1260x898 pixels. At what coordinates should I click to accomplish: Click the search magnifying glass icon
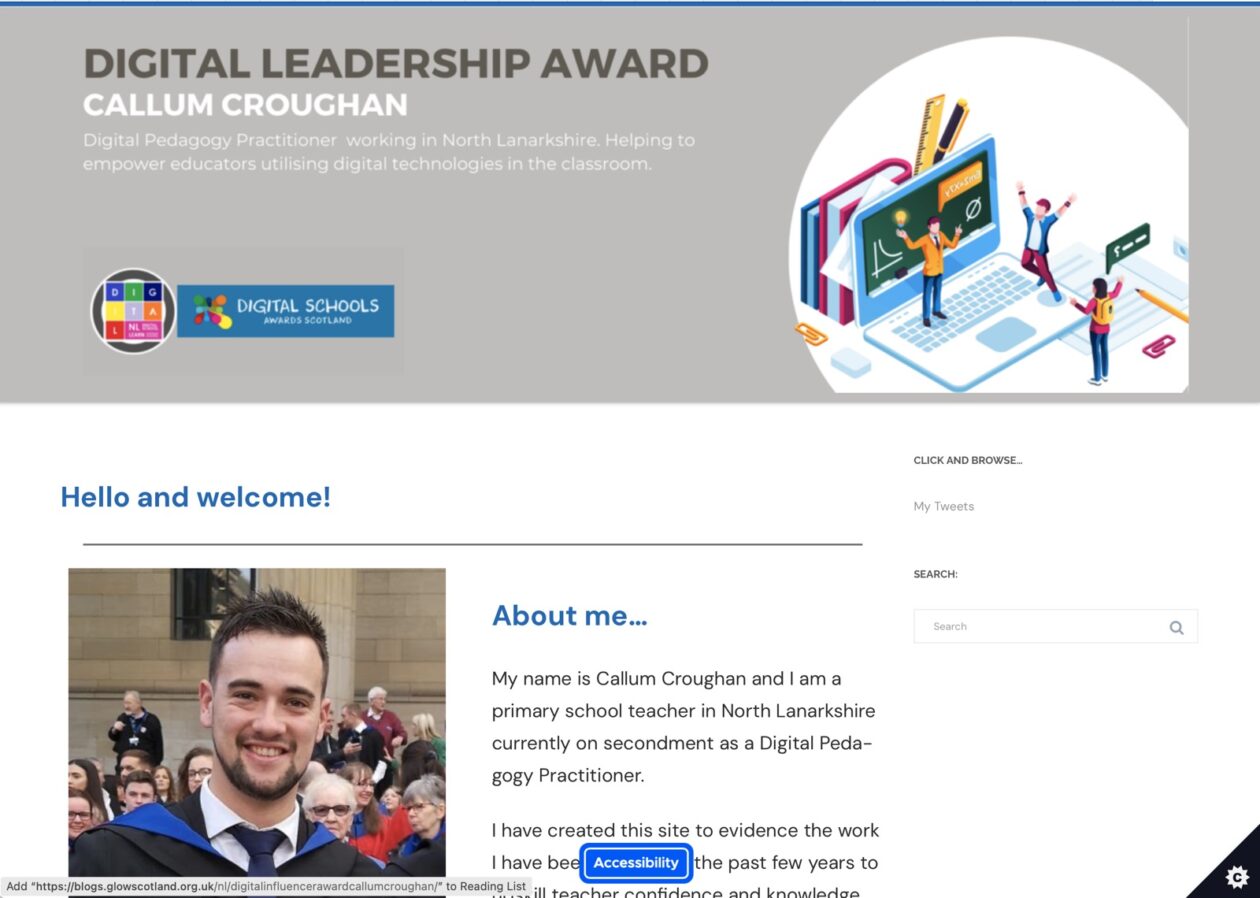pyautogui.click(x=1176, y=626)
